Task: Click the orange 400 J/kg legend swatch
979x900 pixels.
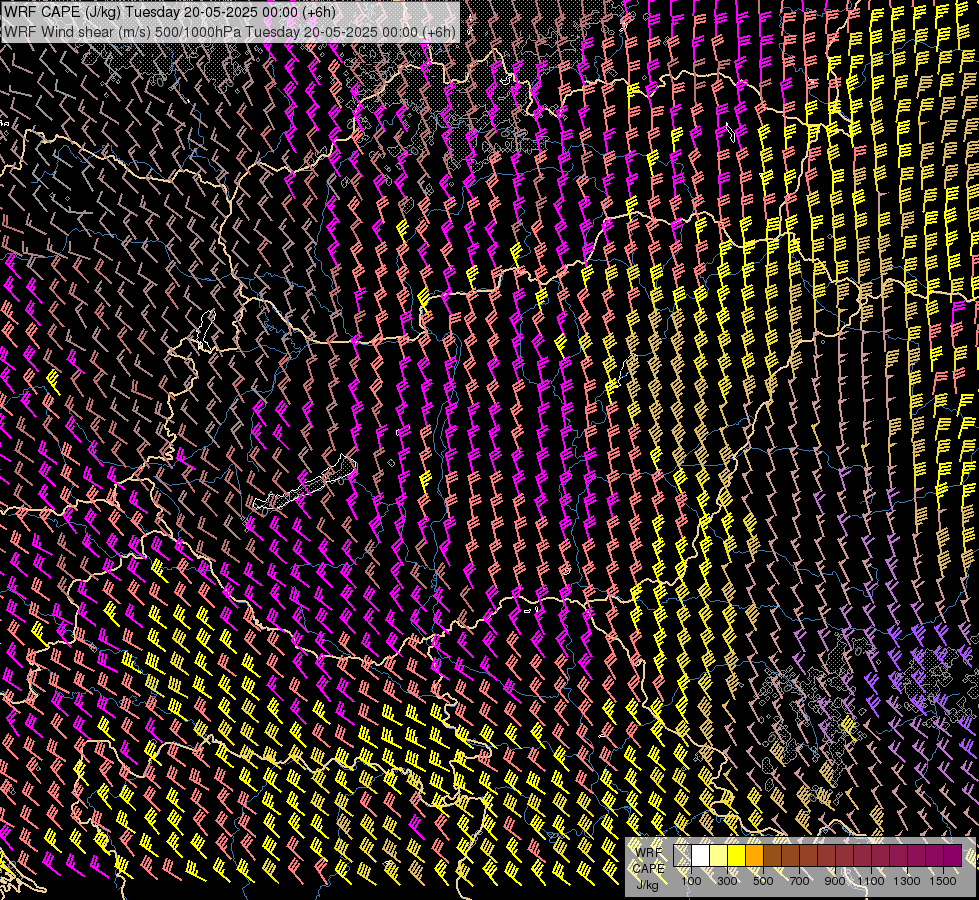Action: click(x=754, y=855)
